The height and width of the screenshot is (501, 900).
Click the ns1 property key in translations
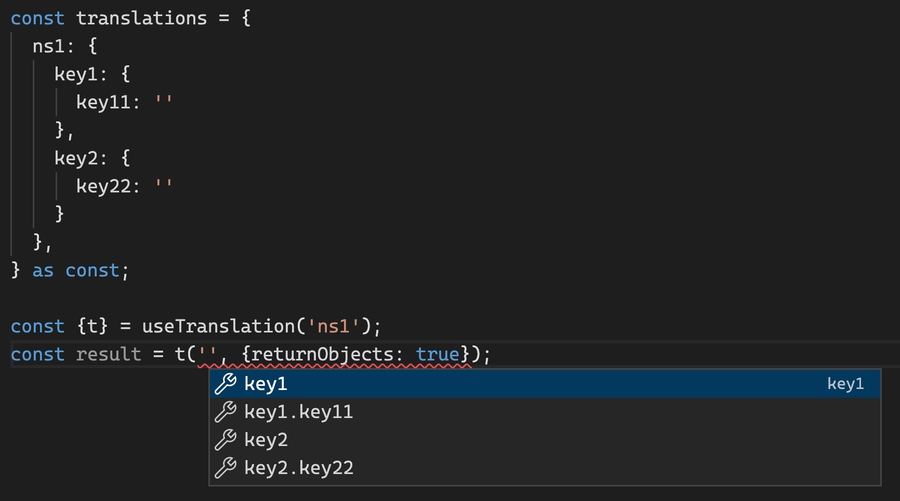48,47
